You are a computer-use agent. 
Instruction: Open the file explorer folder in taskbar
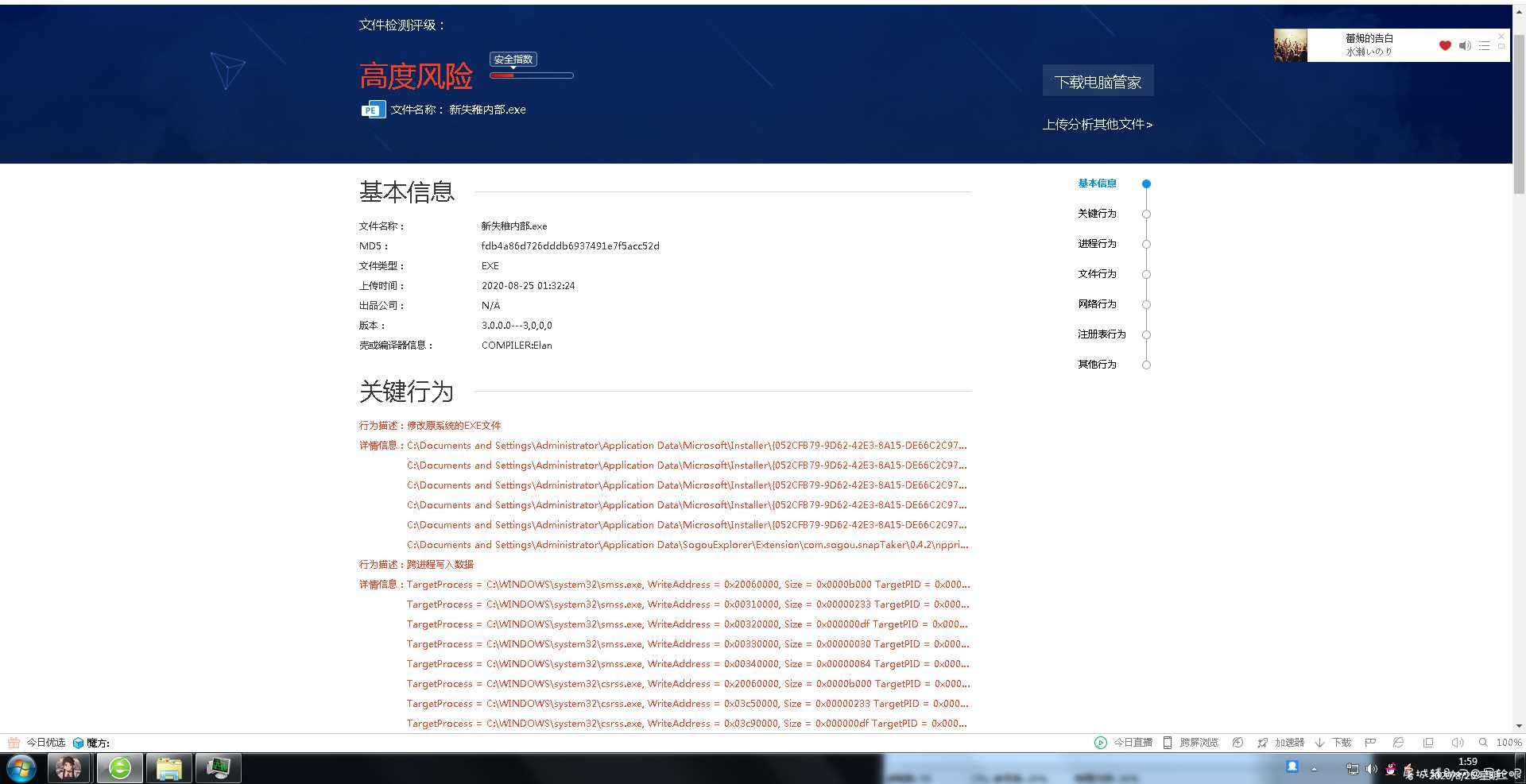(x=168, y=768)
